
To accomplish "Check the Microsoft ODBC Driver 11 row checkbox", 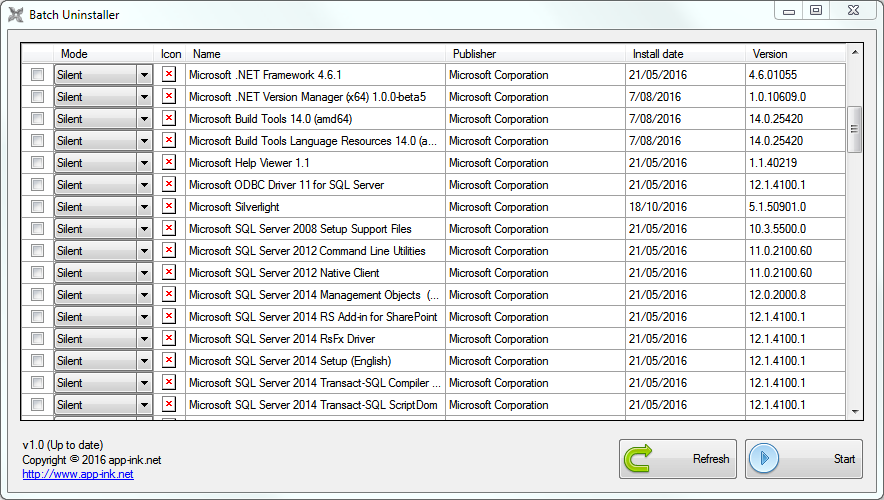I will pos(38,184).
